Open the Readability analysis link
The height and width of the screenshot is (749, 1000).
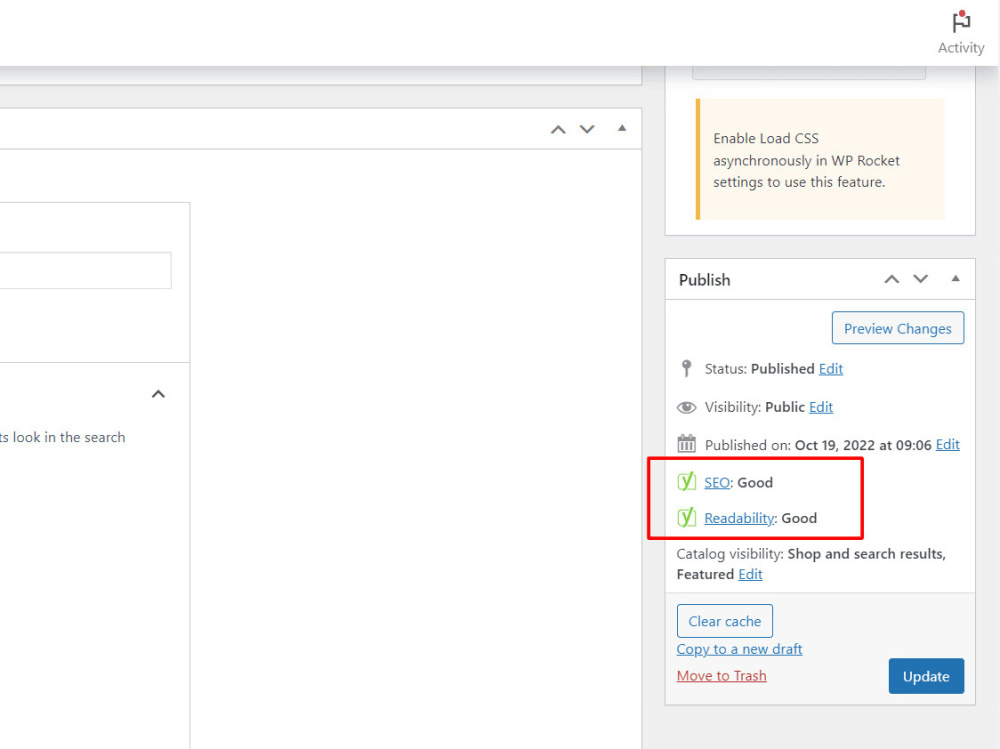[x=739, y=518]
